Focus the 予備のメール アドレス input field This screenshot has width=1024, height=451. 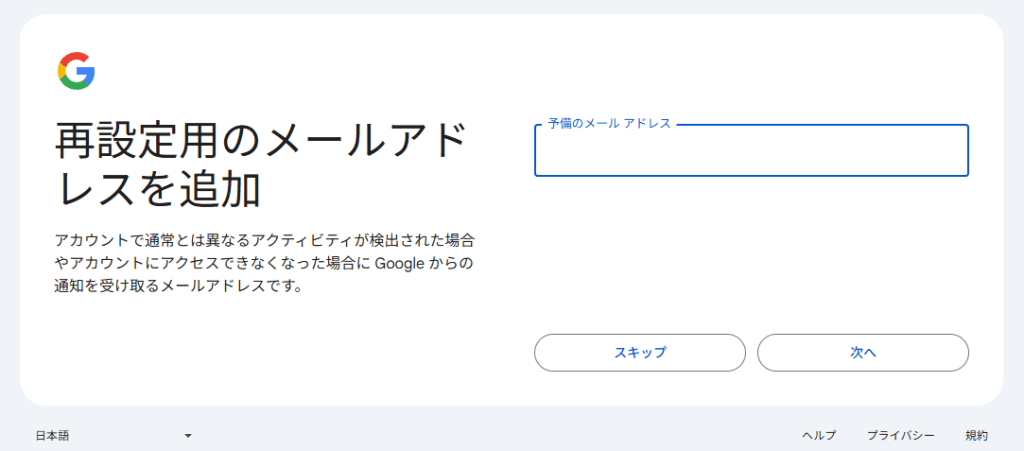coord(751,152)
